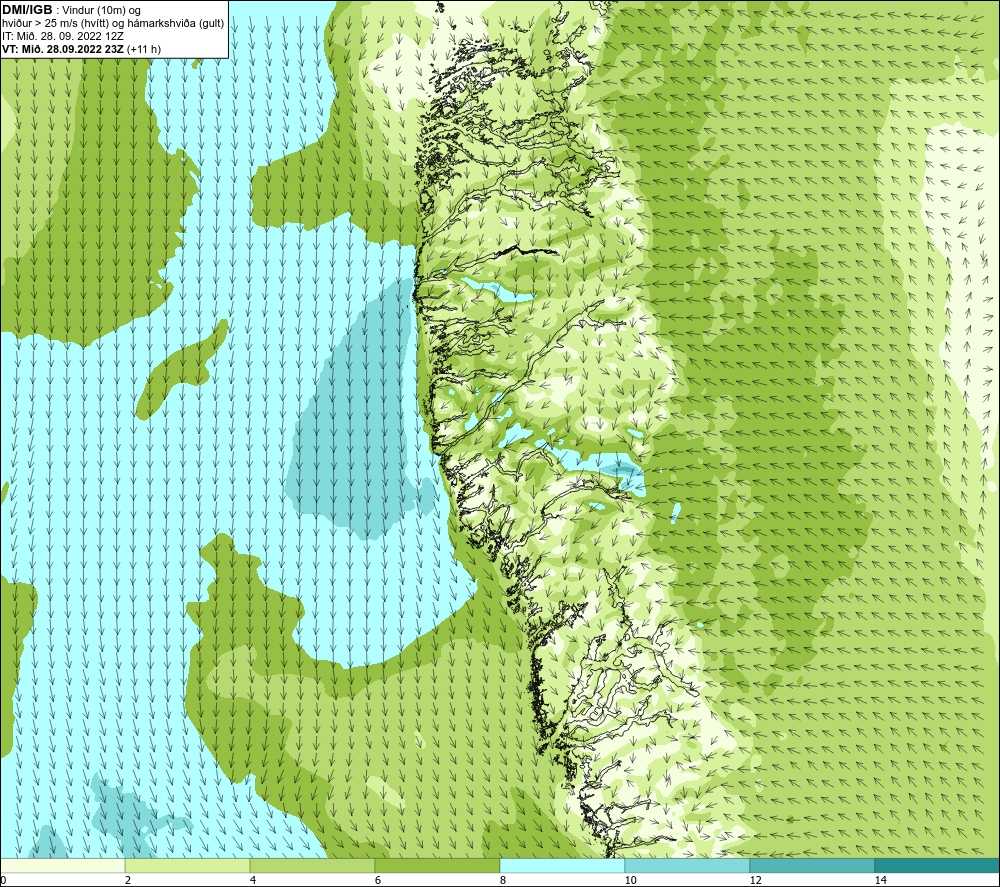The image size is (1000, 887).
Task: Click the '(+11 h)' forecast offset text
Action: [144, 49]
